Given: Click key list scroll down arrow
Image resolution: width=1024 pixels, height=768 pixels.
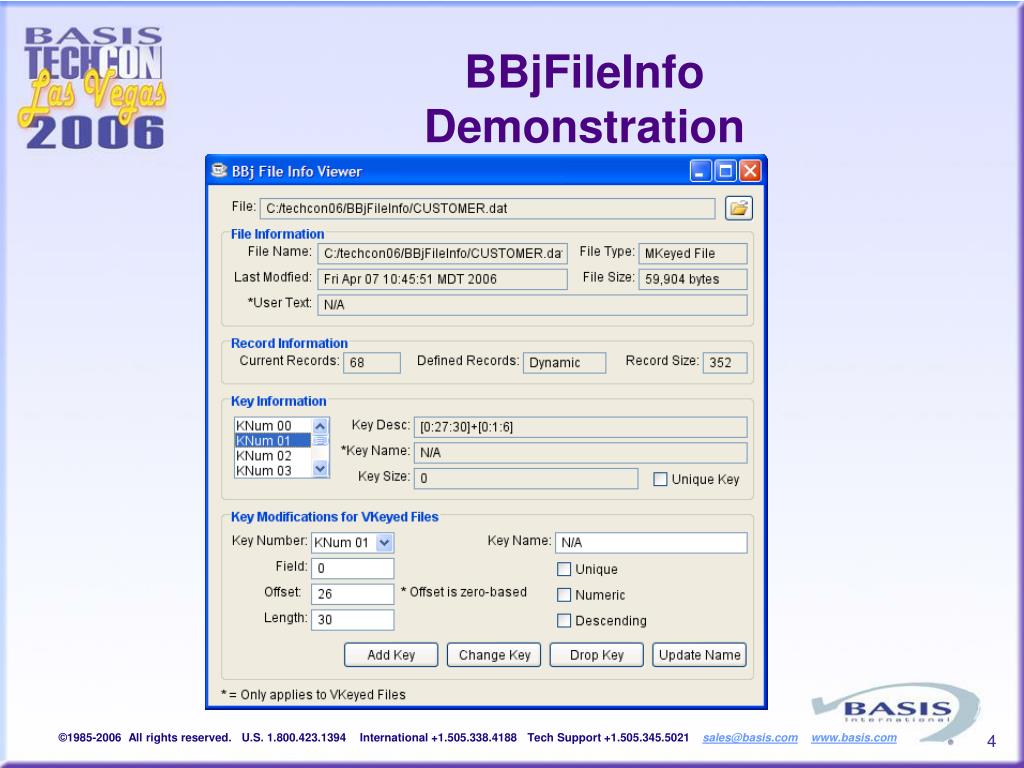Looking at the screenshot, I should point(320,468).
